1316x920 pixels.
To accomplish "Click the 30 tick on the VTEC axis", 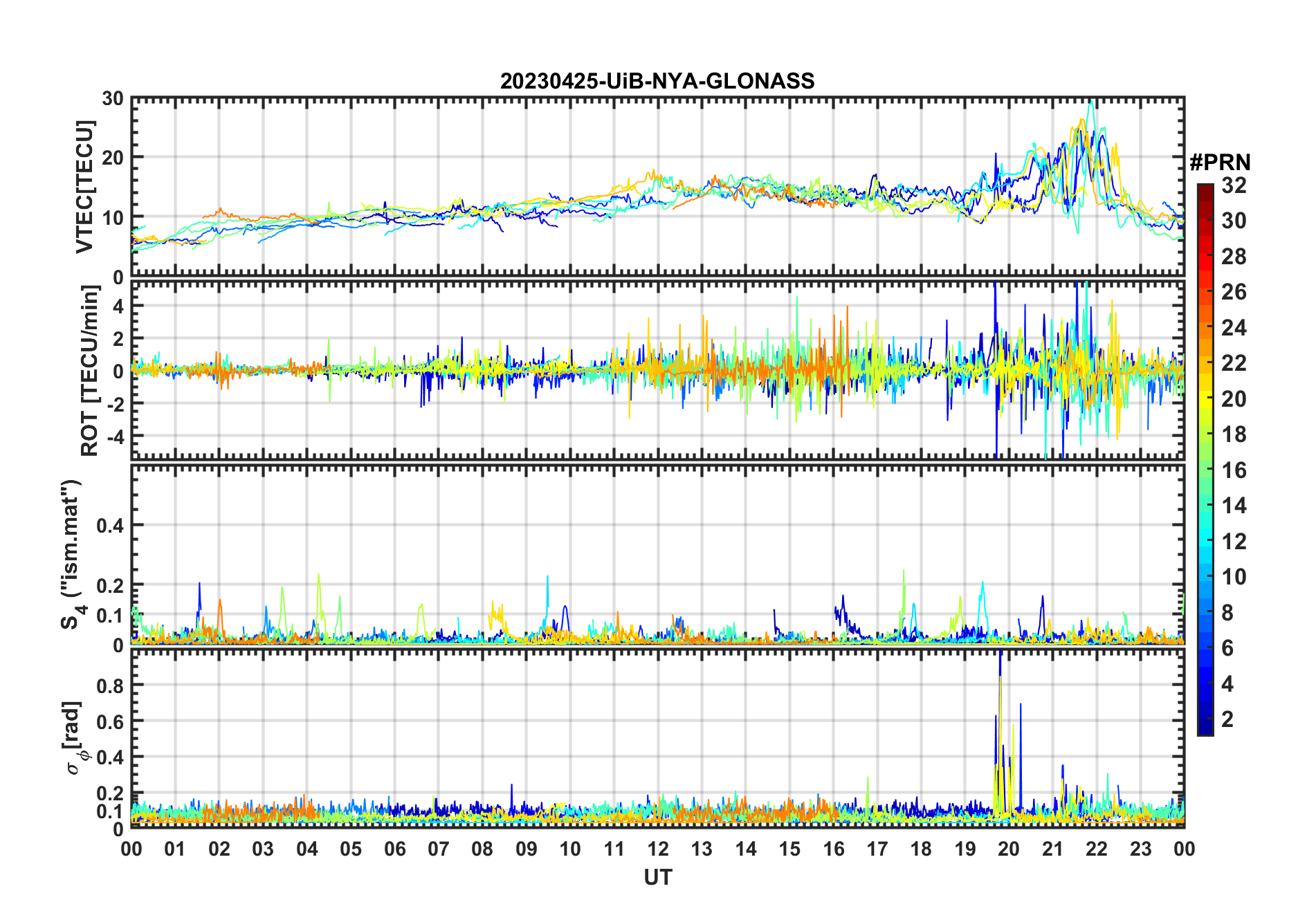I will pos(113,99).
